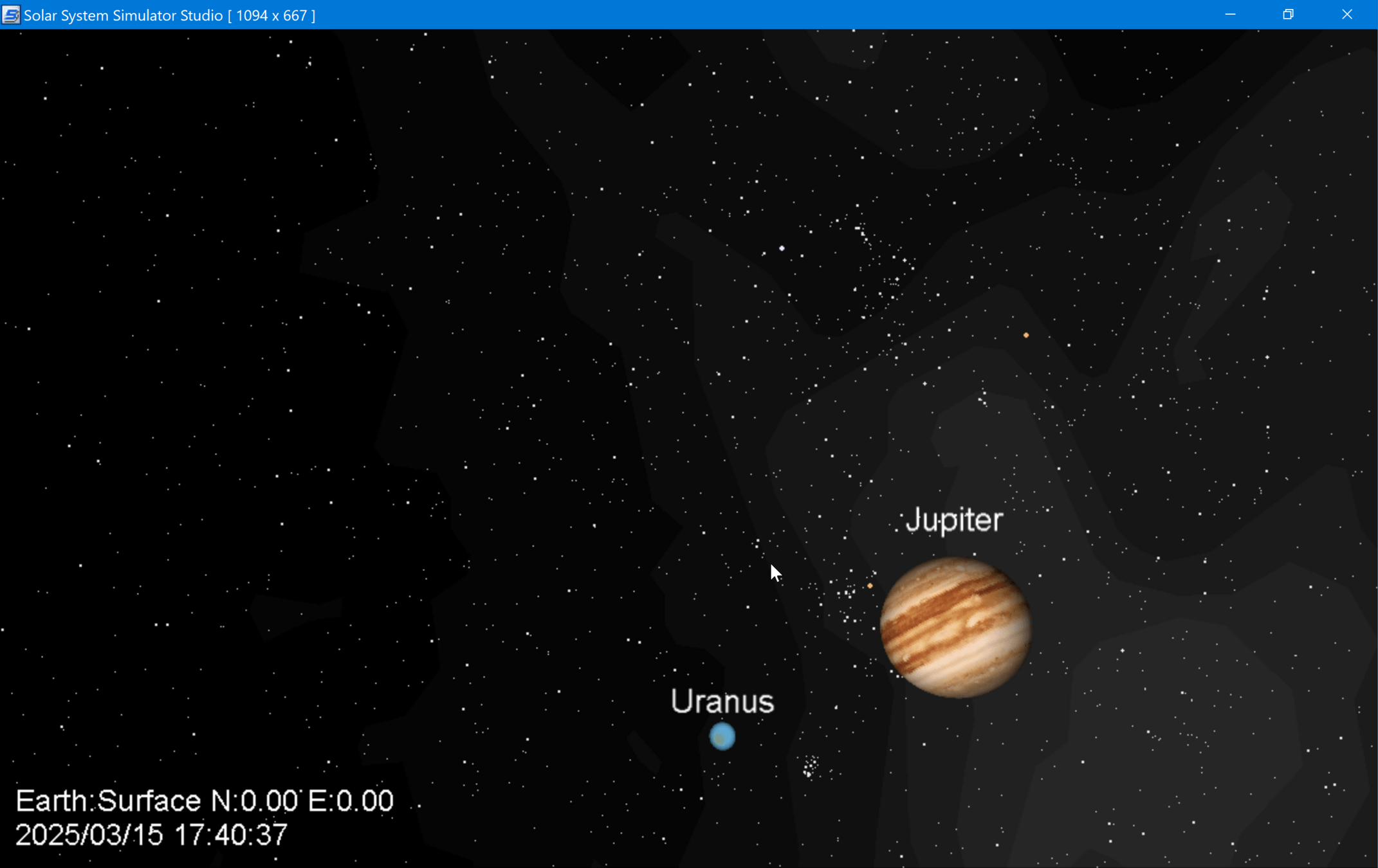Click the Jupiter planet globe
Image resolution: width=1378 pixels, height=868 pixels.
coord(955,627)
